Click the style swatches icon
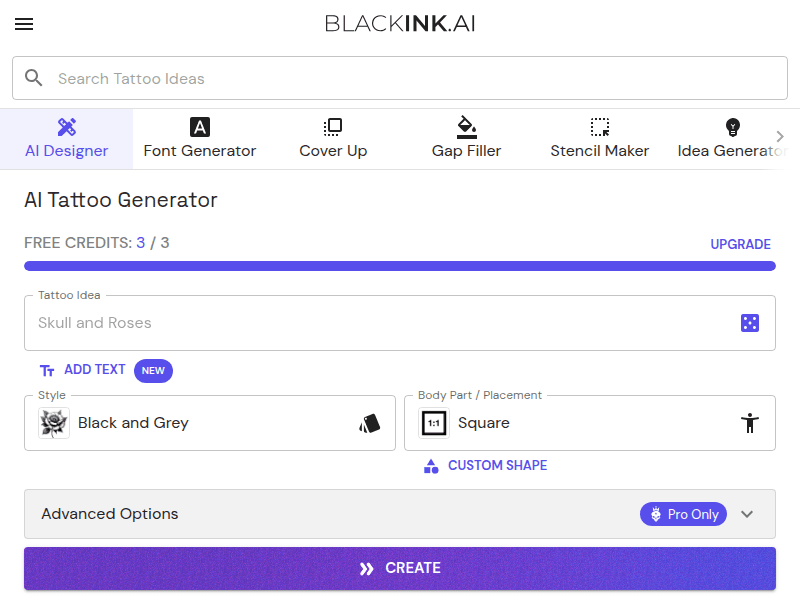 370,423
